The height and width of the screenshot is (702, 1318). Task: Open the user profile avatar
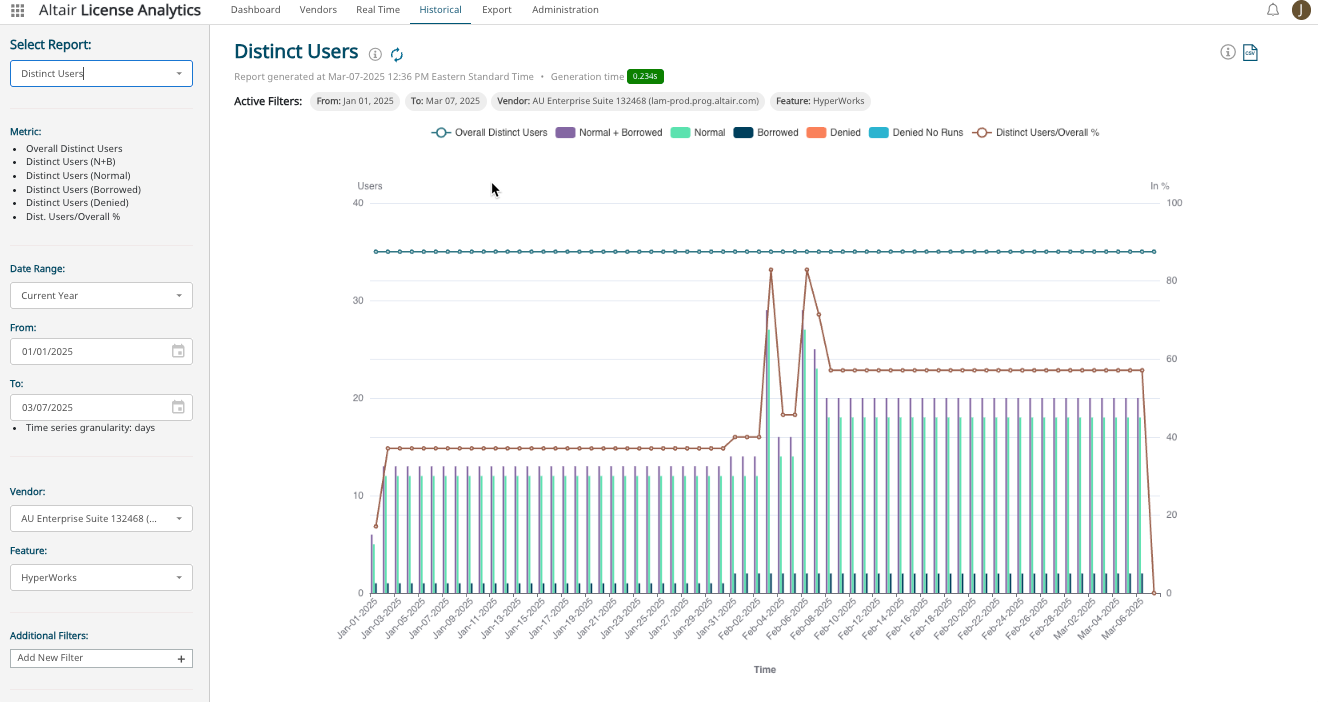(1301, 10)
